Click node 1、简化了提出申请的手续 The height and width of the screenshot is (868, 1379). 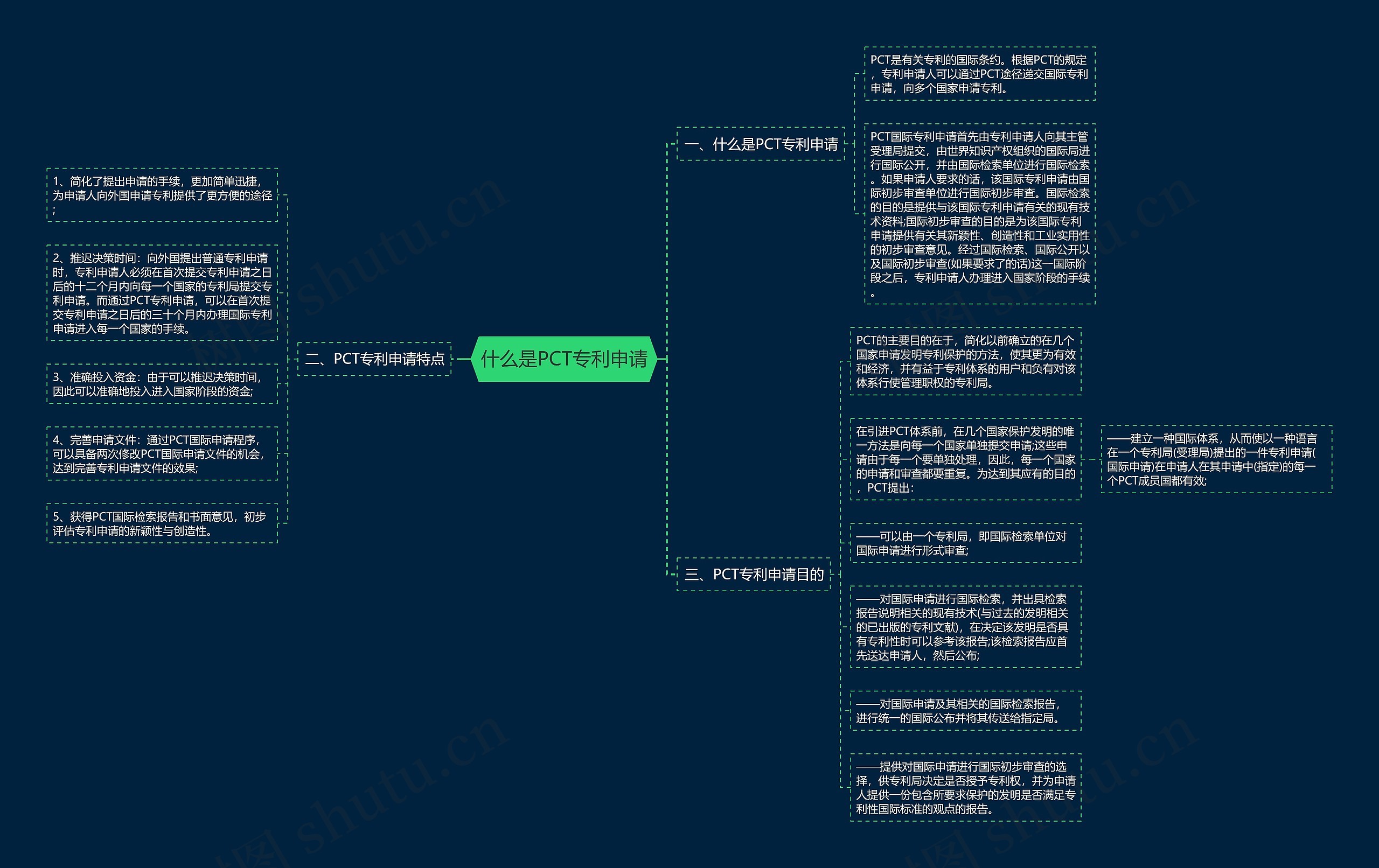(x=162, y=195)
